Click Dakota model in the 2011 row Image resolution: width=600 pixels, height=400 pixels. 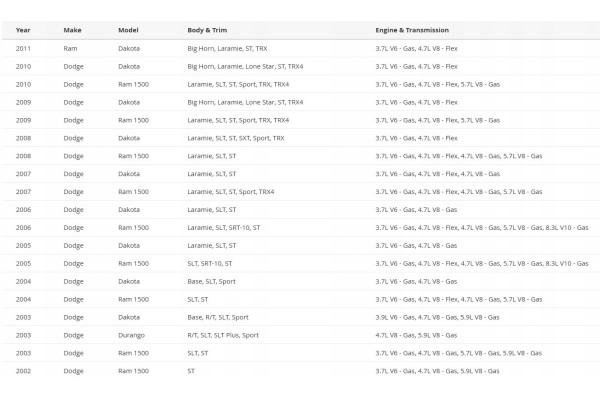point(129,48)
